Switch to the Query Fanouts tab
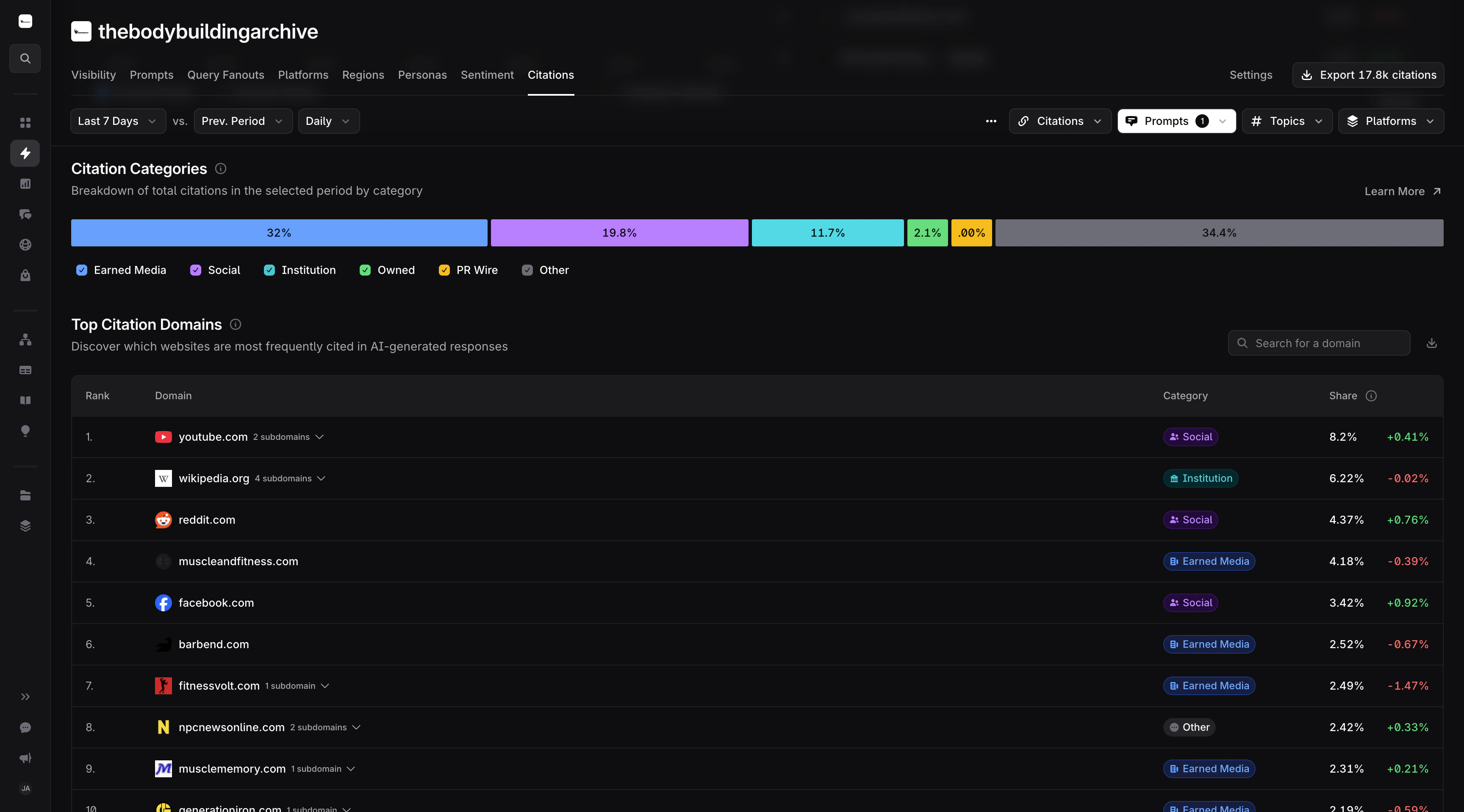This screenshot has width=1464, height=812. coord(226,75)
